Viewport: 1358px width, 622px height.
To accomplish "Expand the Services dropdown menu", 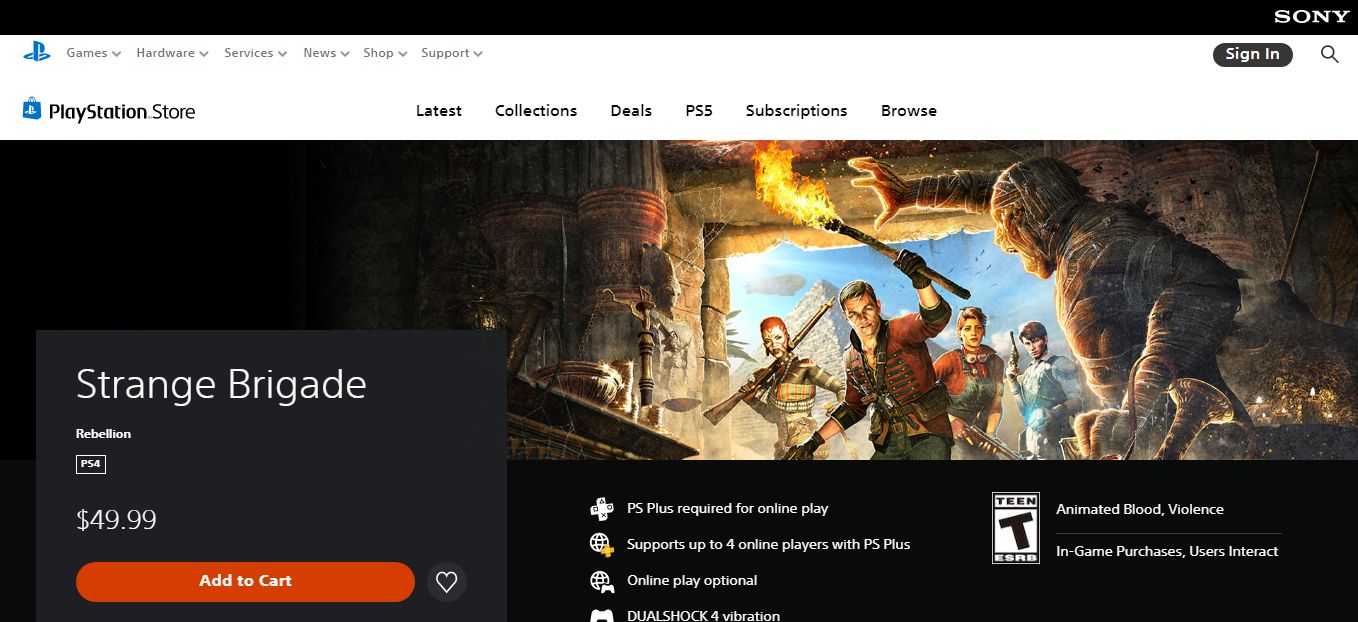I will tap(255, 53).
